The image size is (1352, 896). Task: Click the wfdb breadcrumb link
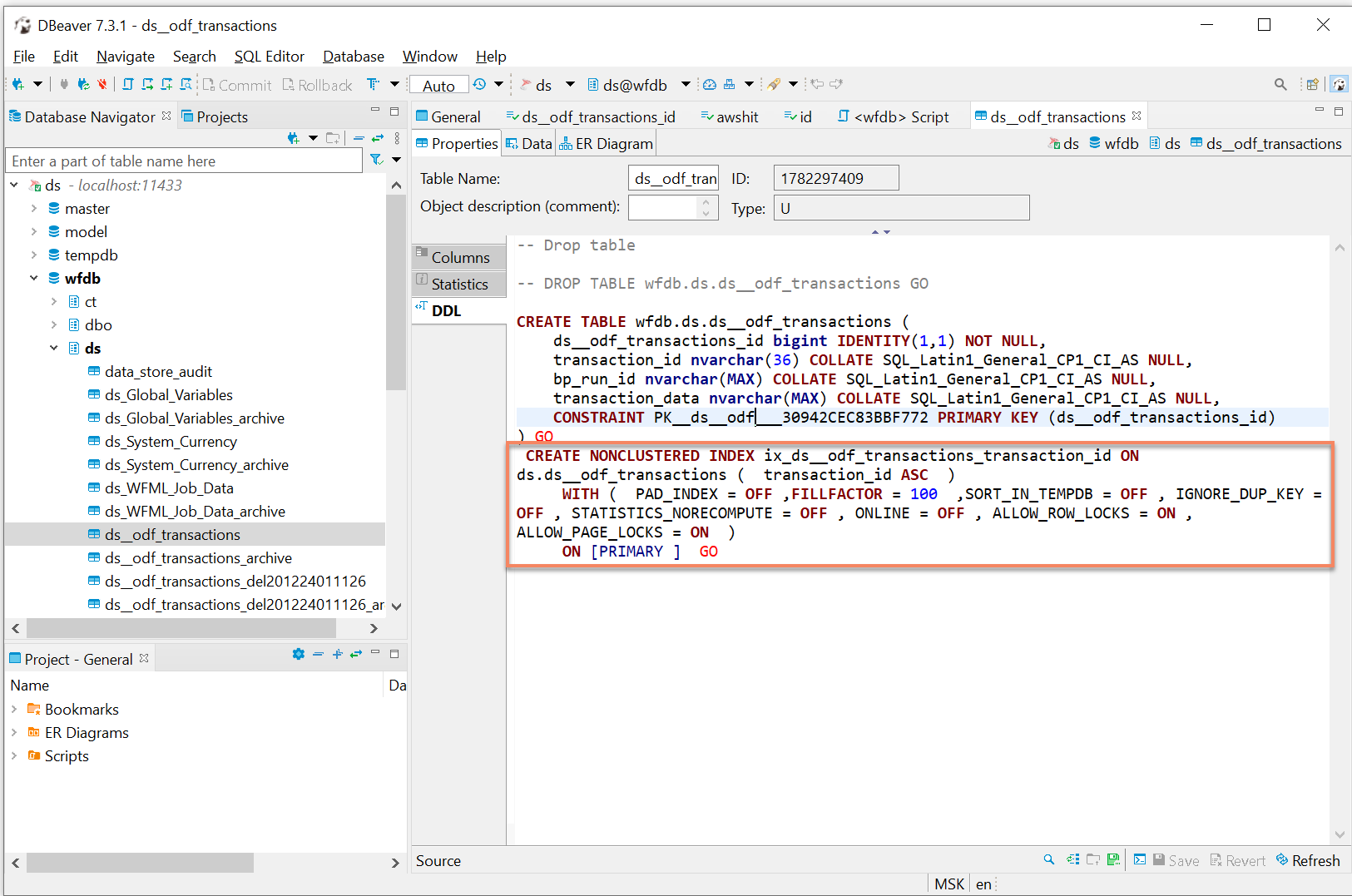(x=1114, y=143)
